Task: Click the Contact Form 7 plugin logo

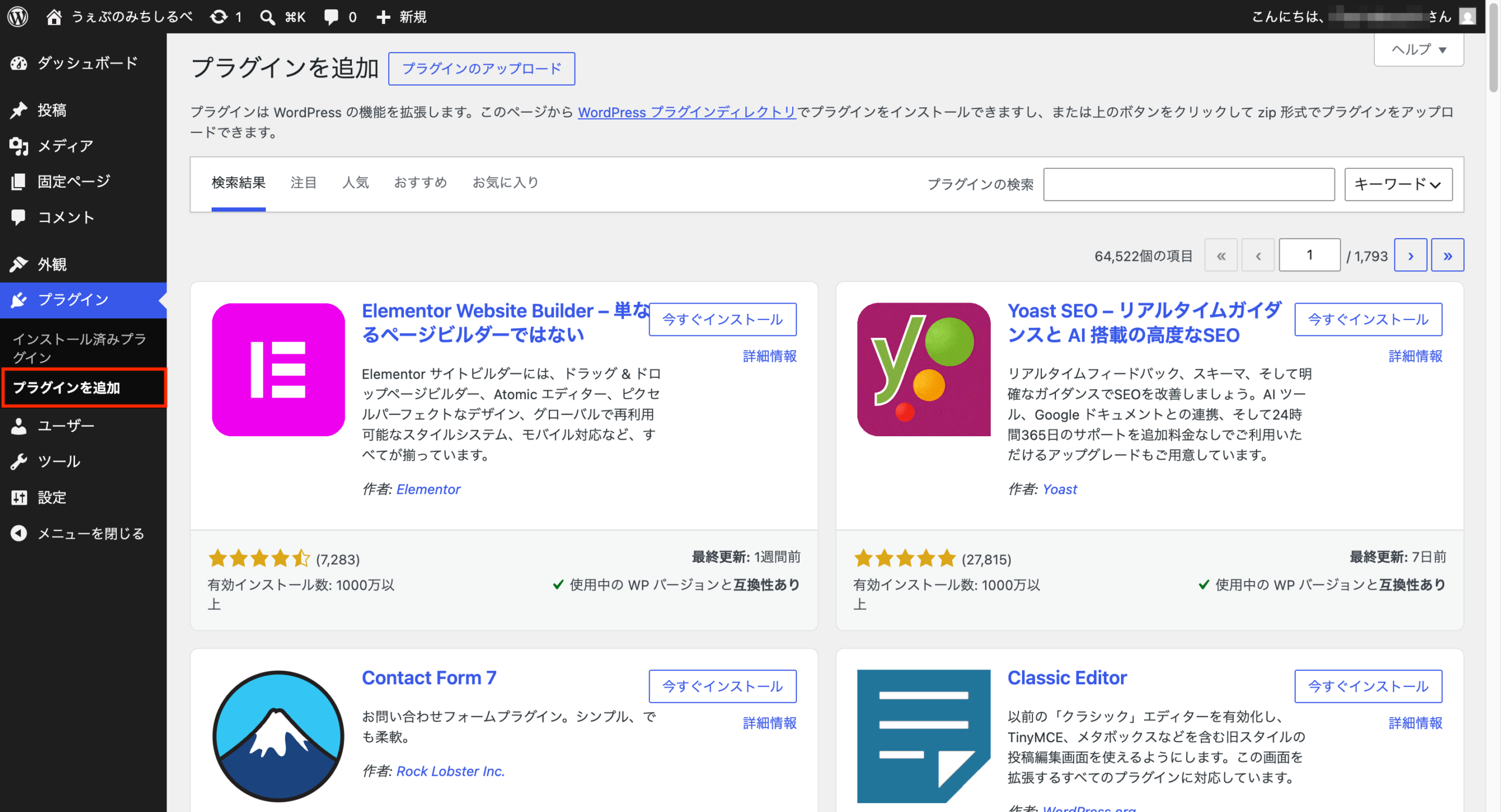Action: 279,736
